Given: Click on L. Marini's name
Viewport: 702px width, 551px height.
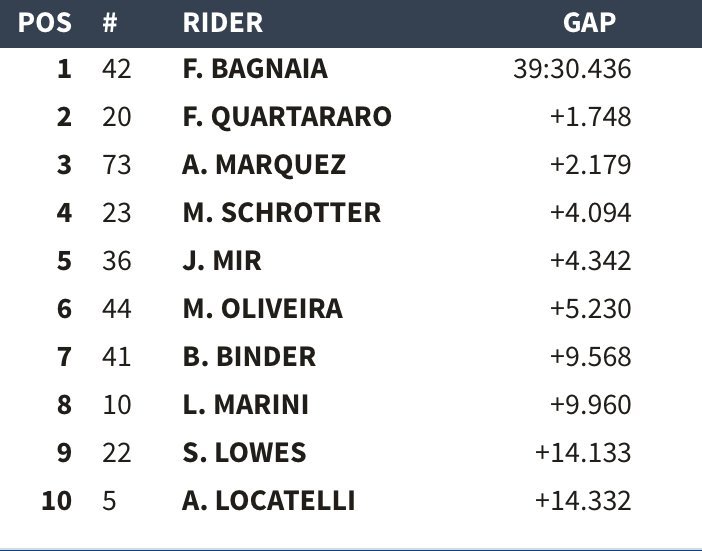Looking at the screenshot, I should point(245,404).
